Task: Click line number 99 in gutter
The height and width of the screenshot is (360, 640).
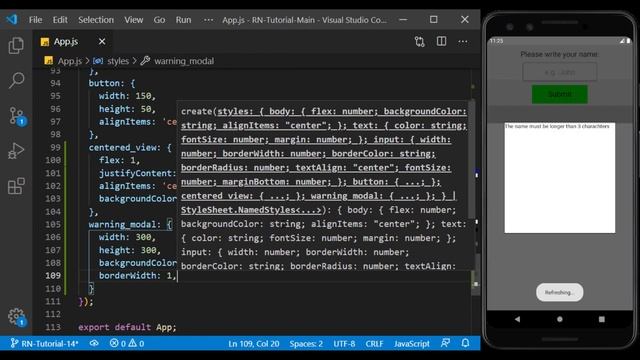Action: [x=55, y=147]
